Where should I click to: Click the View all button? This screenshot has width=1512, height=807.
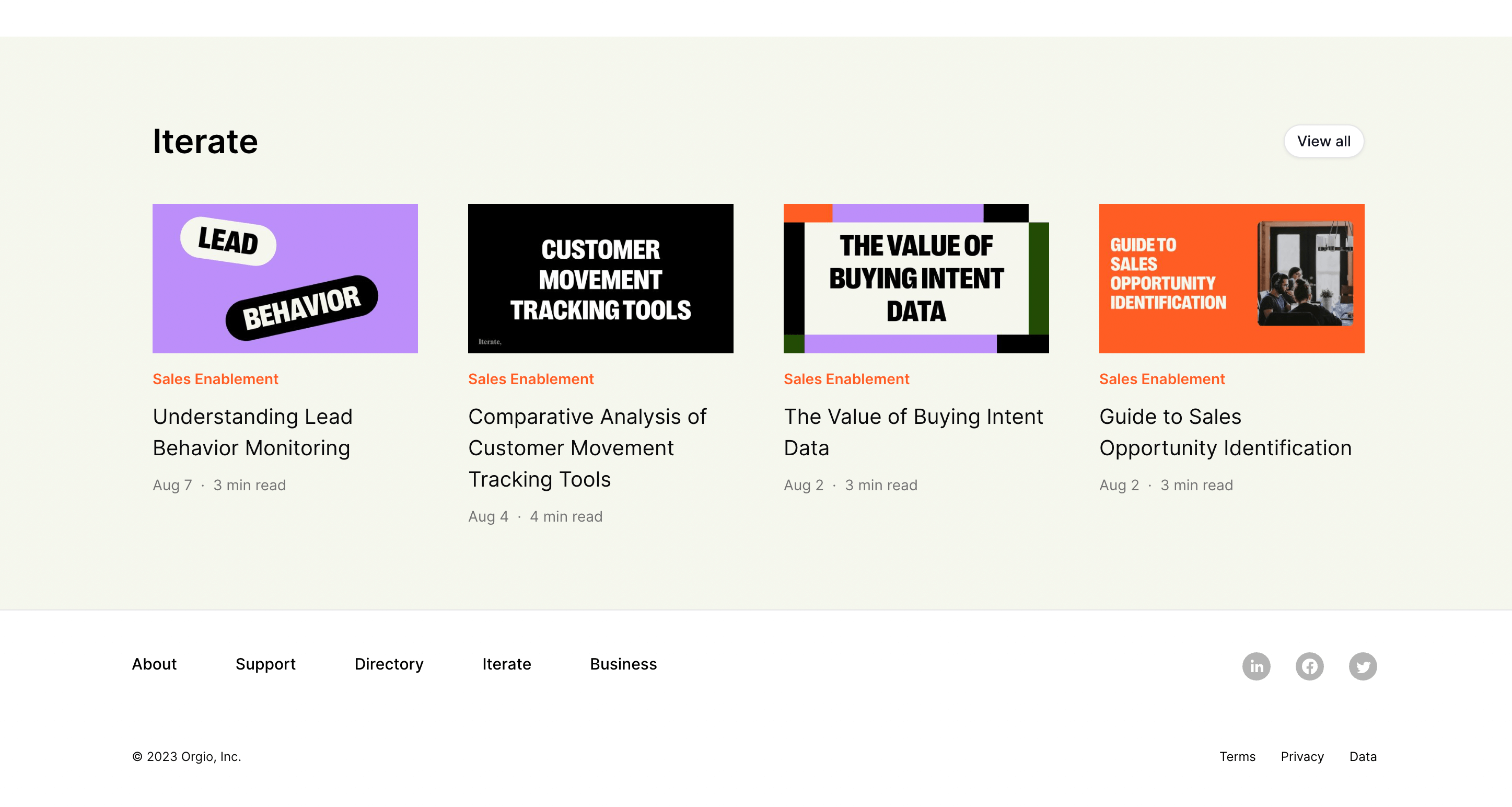tap(1323, 141)
